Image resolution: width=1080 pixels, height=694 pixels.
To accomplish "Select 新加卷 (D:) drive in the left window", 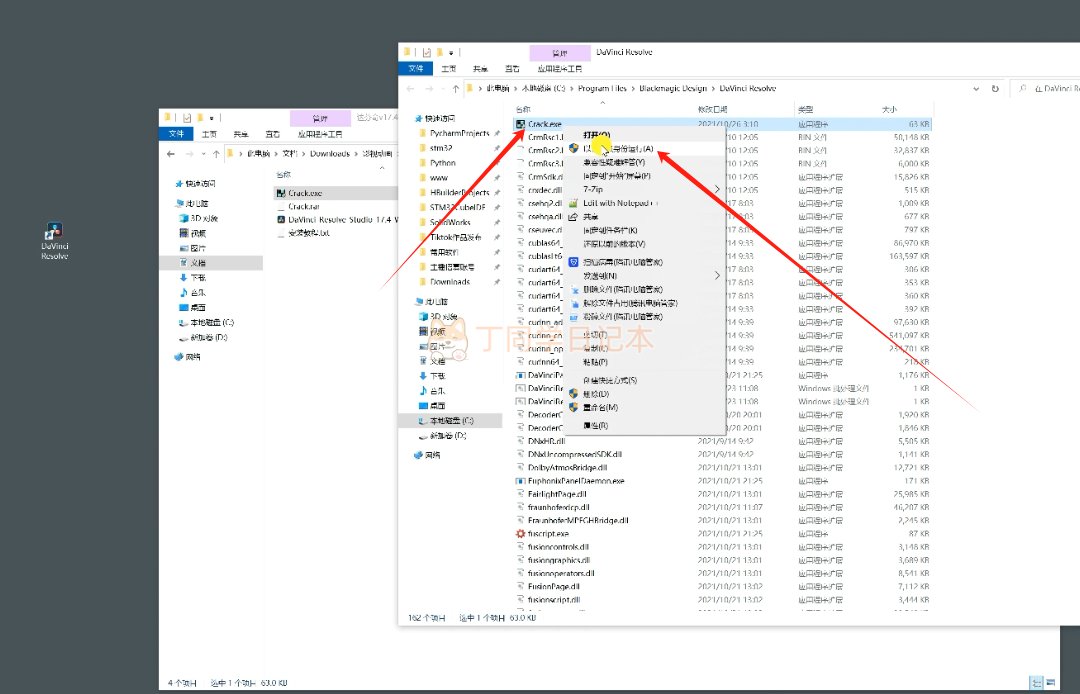I will pyautogui.click(x=208, y=337).
